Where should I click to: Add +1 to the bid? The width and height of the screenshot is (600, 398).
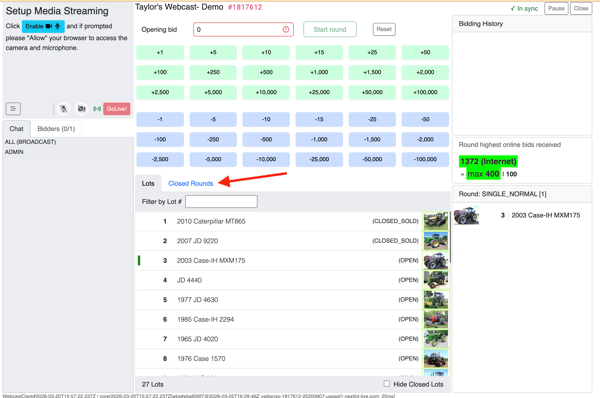coord(160,52)
